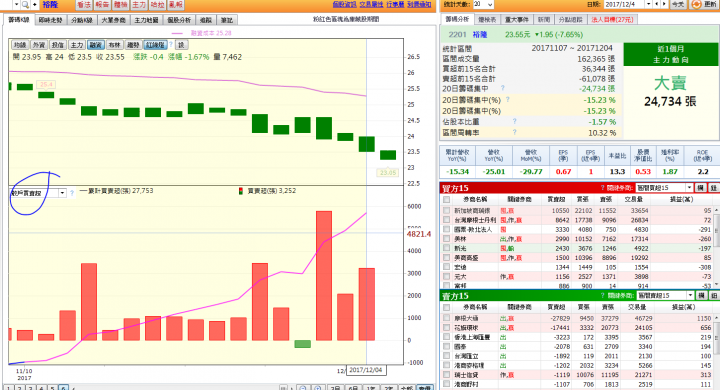This screenshot has width=720, height=390.
Task: Click the 橫 layout button in 買方15 header
Action: pyautogui.click(x=700, y=187)
